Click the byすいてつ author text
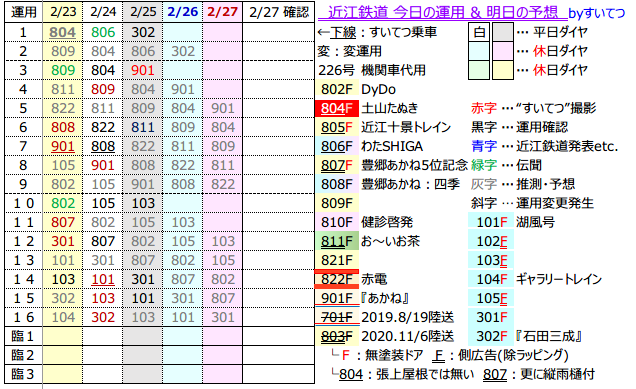 (597, 13)
